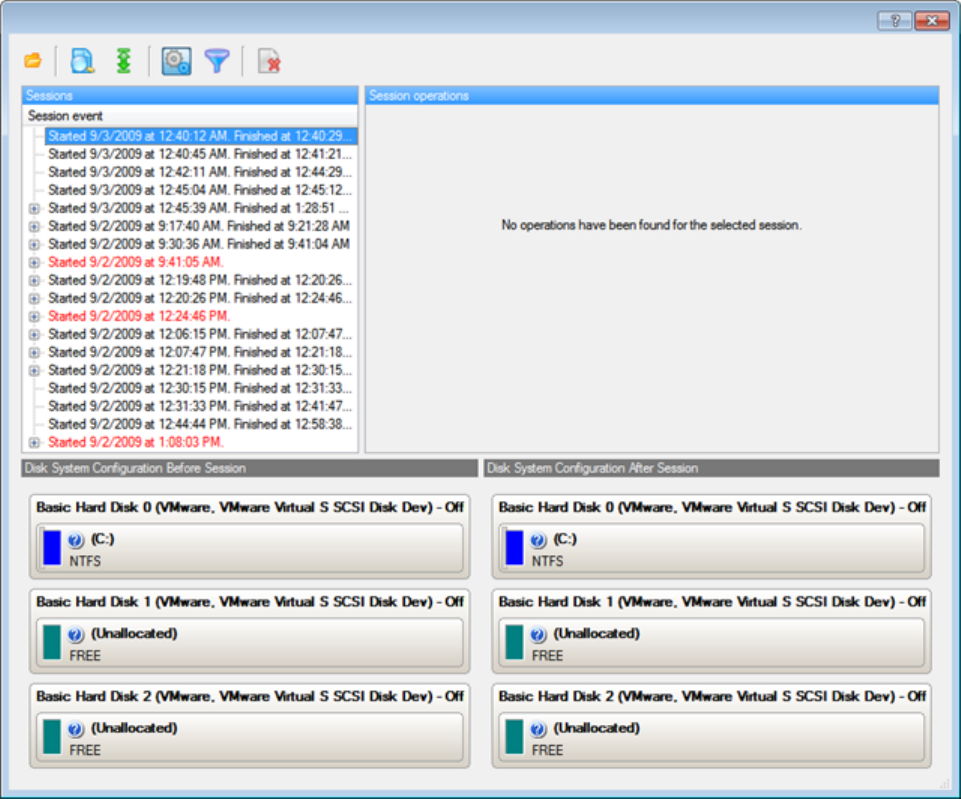This screenshot has height=799, width=961.
Task: Click the (C:) question icon in After Session panel
Action: point(537,540)
